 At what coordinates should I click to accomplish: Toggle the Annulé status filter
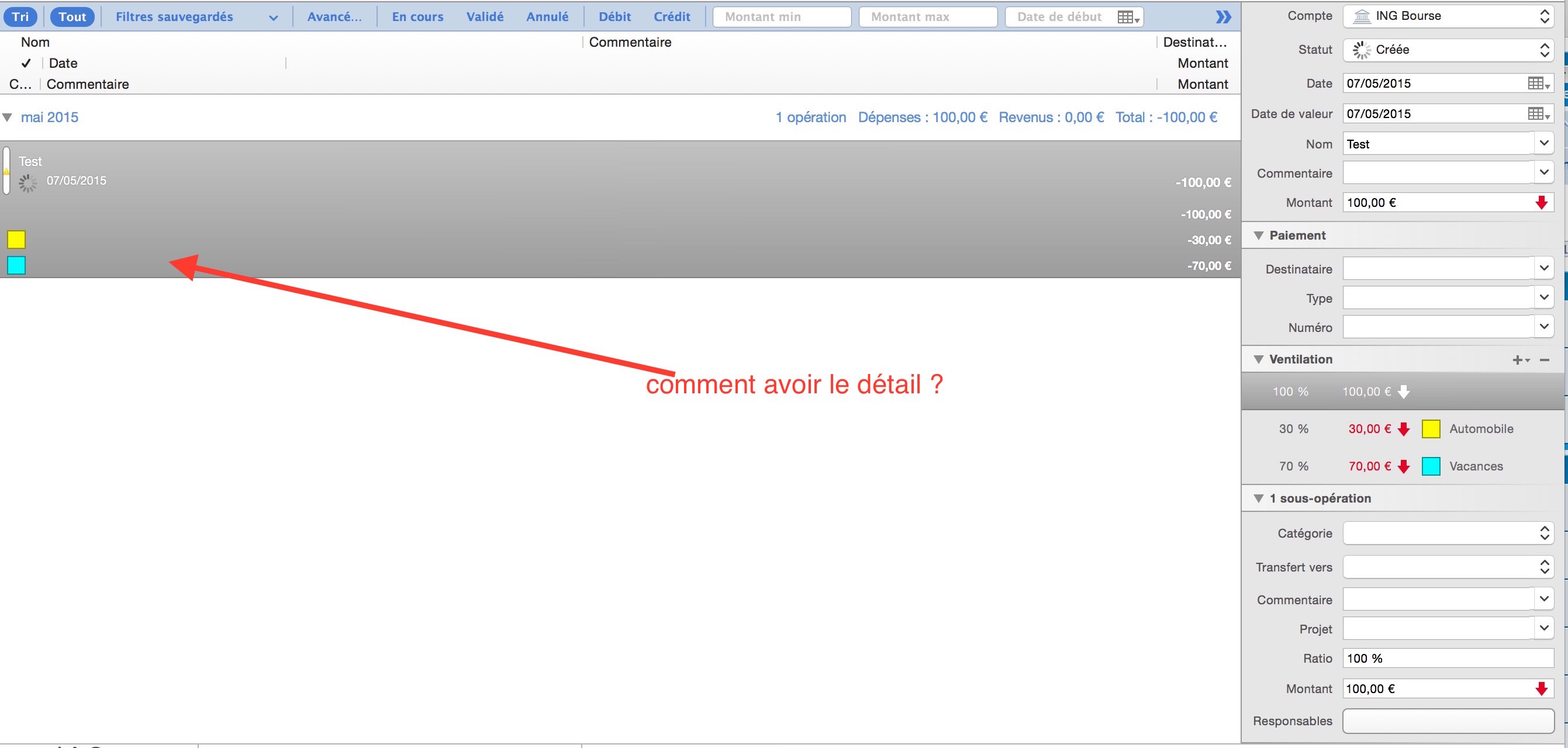[x=547, y=16]
